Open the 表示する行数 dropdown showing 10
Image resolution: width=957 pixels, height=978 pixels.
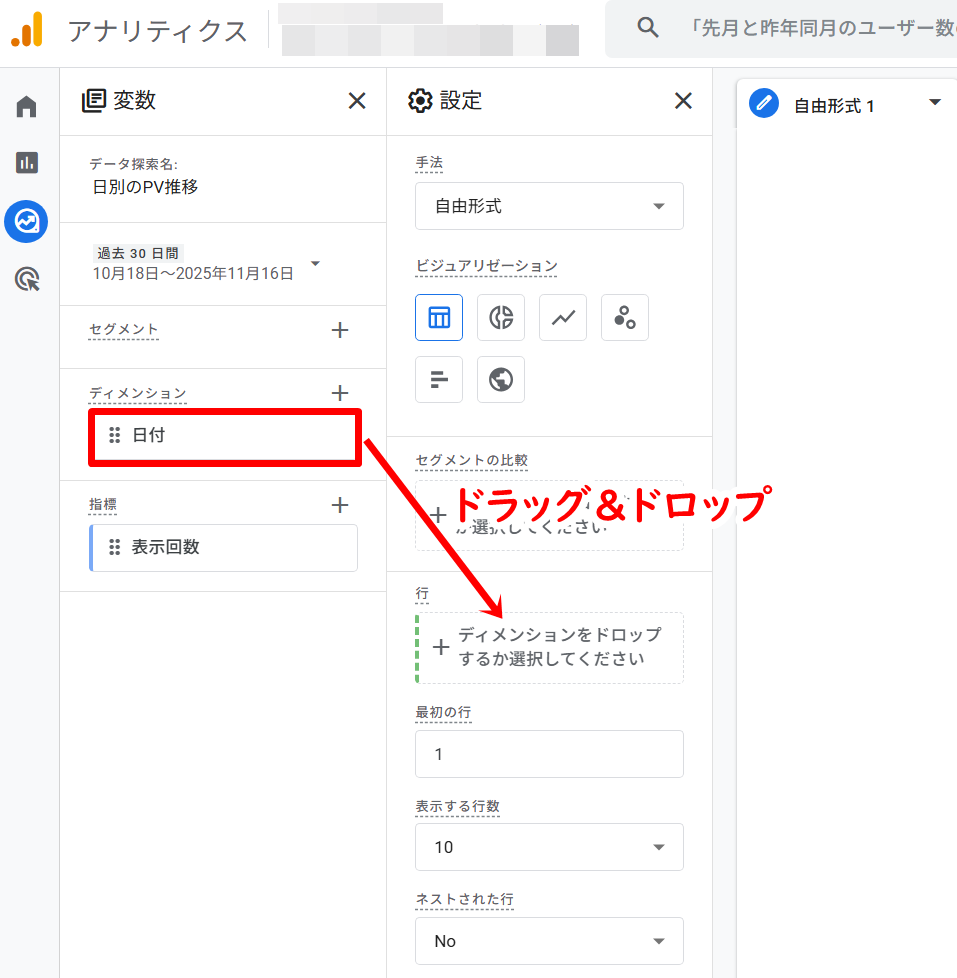coord(549,847)
